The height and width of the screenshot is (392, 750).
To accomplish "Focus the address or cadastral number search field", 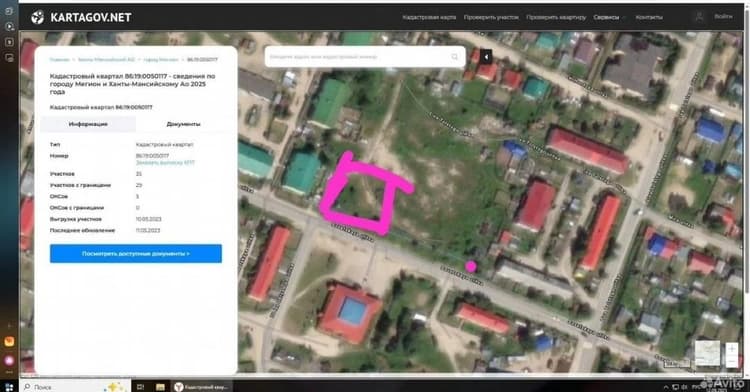I will coord(359,57).
